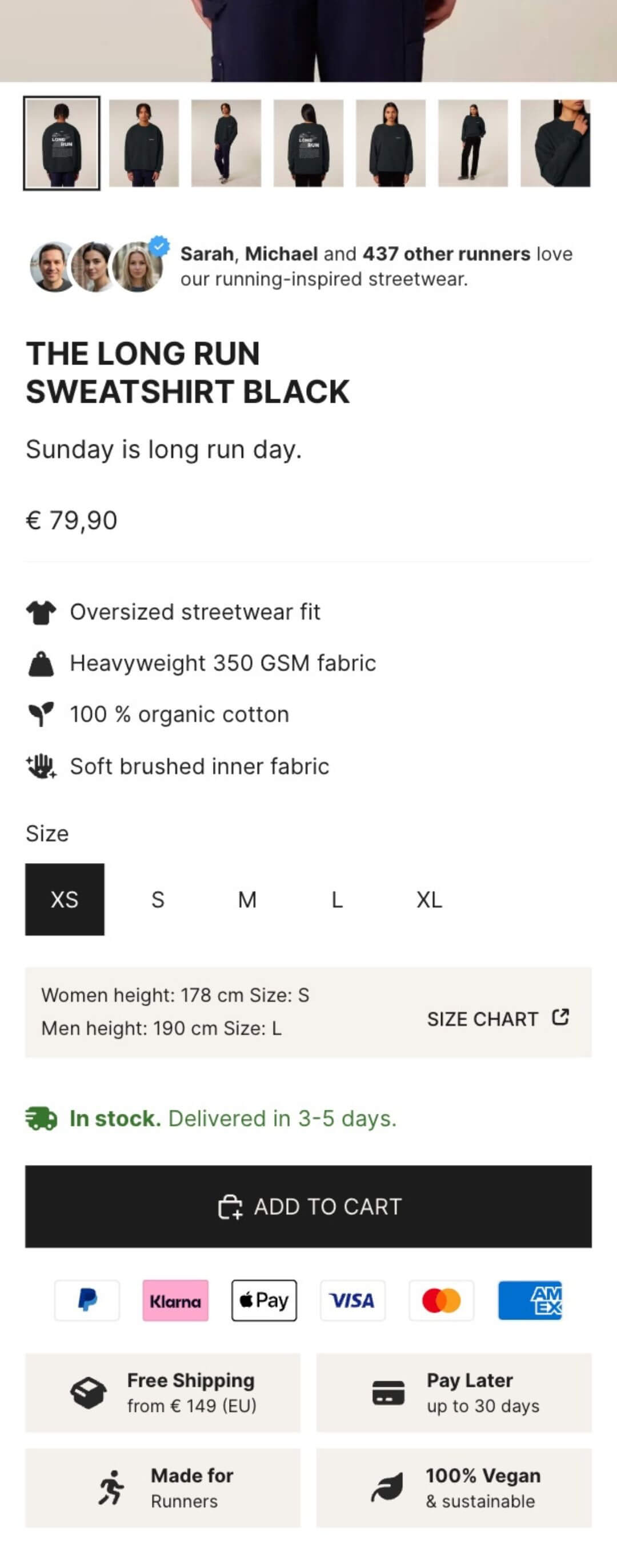The width and height of the screenshot is (617, 1568).
Task: Click the Mastercard logo icon
Action: point(441,1300)
